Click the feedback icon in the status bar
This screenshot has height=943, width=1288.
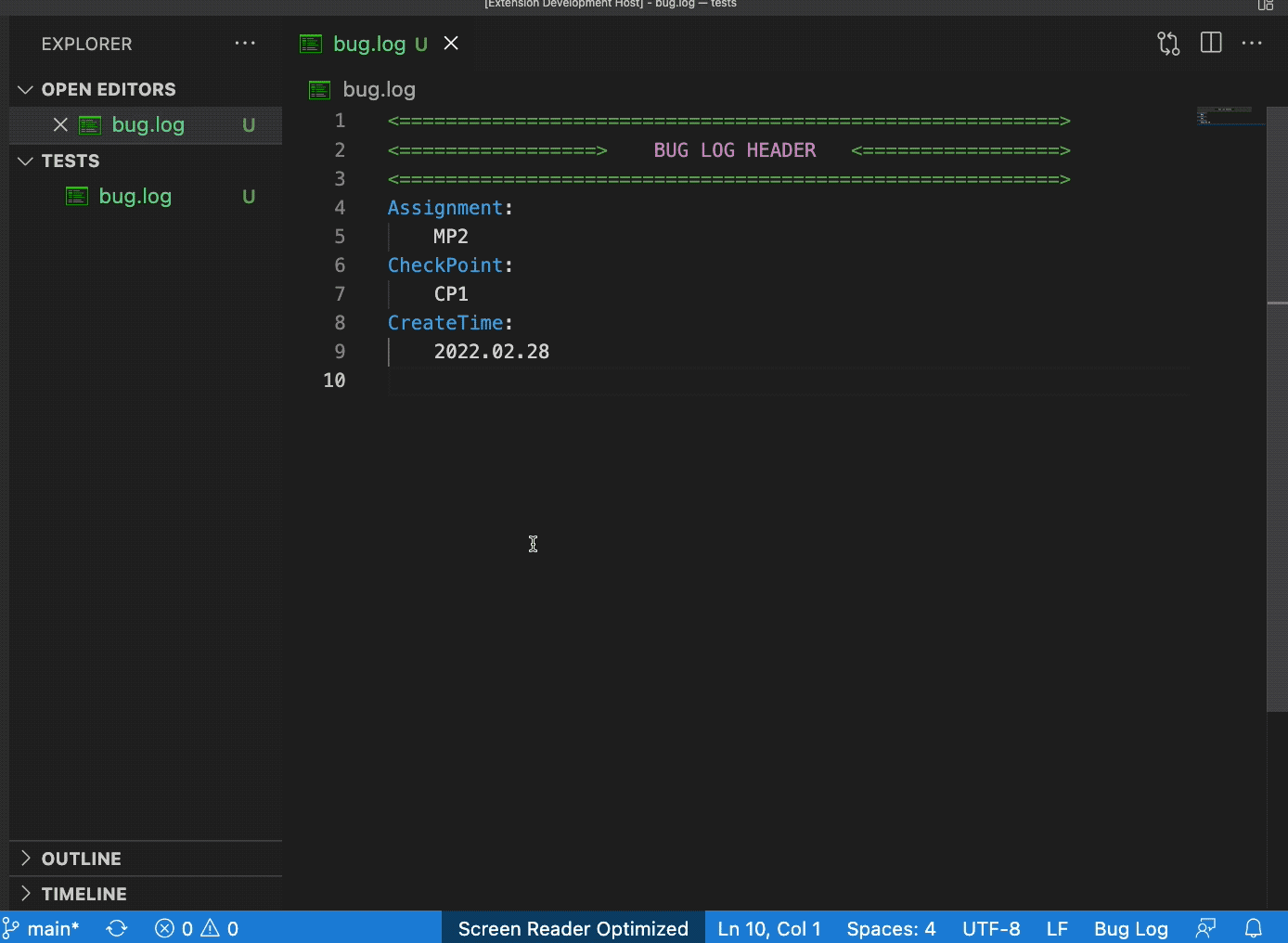[x=1205, y=928]
